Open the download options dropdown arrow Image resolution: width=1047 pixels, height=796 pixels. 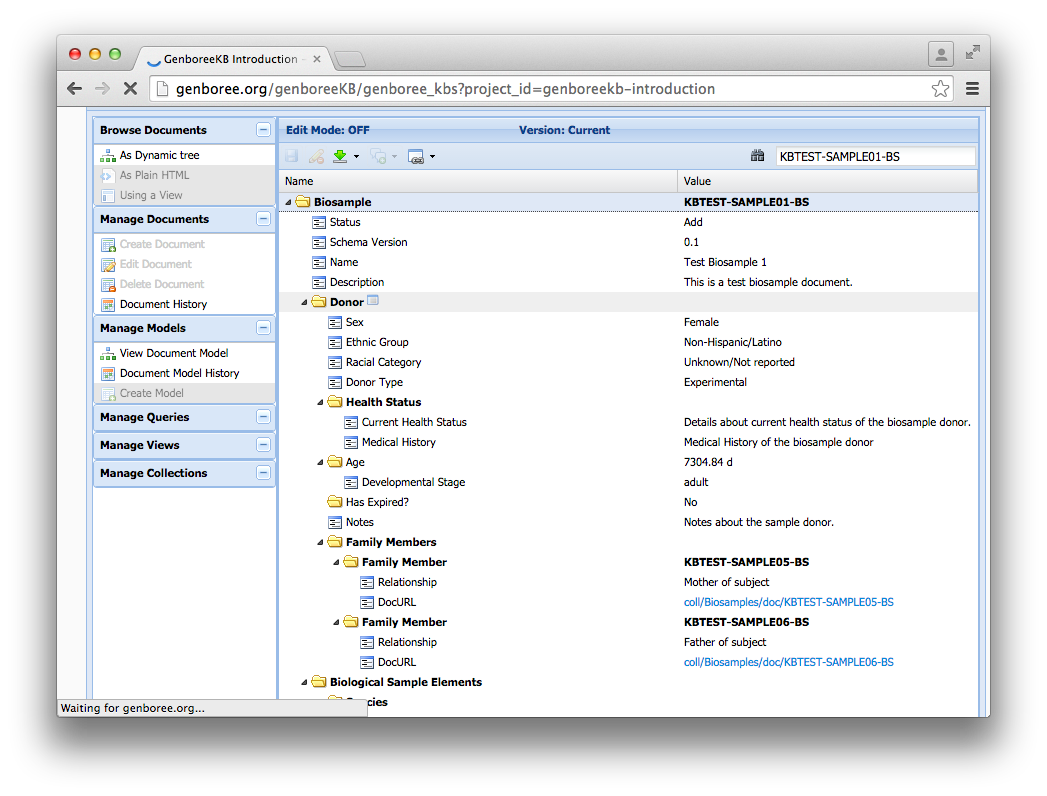[356, 156]
